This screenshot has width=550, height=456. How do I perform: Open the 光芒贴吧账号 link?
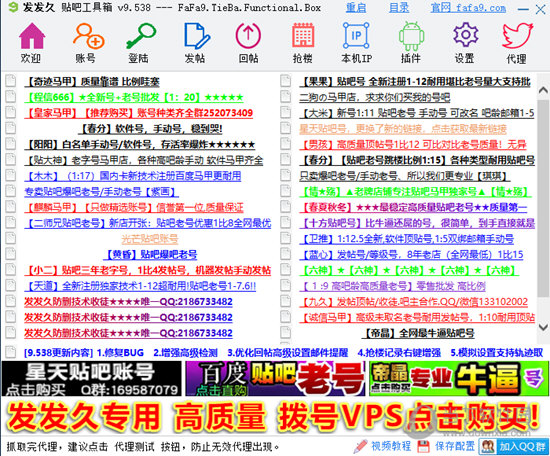coord(150,239)
